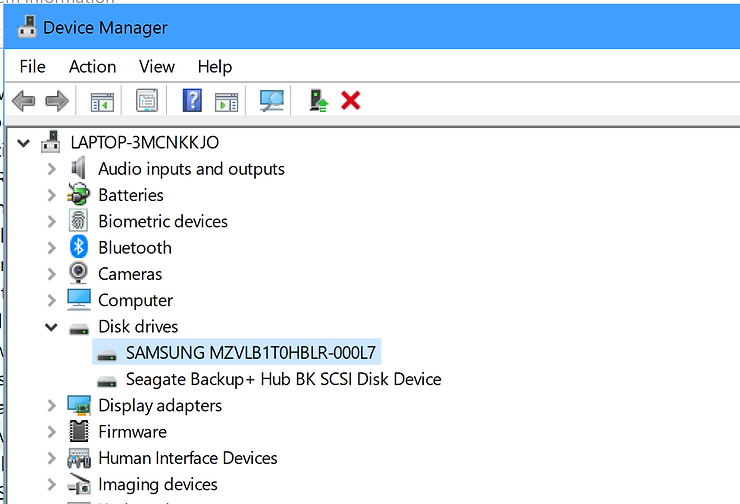Click the battery plug icon beside Batteries
Viewport: 740px width, 504px height.
tap(78, 194)
